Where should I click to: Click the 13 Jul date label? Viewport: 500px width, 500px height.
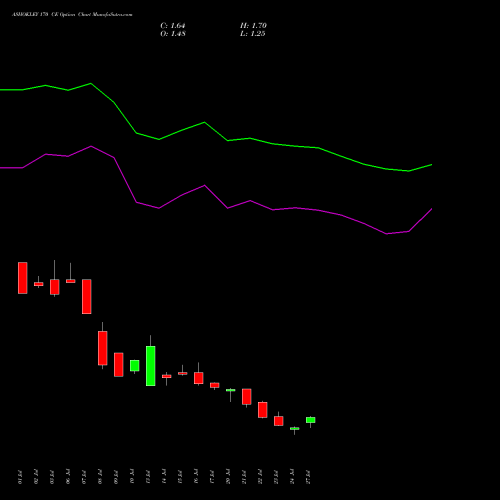click(148, 477)
